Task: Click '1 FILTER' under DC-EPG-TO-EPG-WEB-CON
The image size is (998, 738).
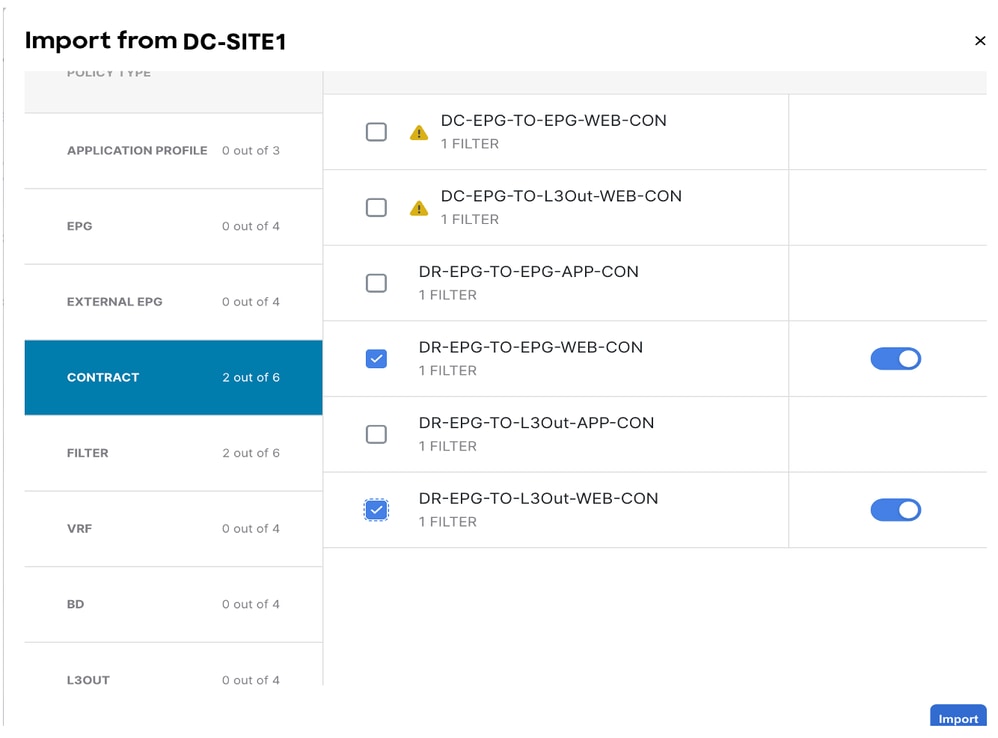Action: [470, 144]
